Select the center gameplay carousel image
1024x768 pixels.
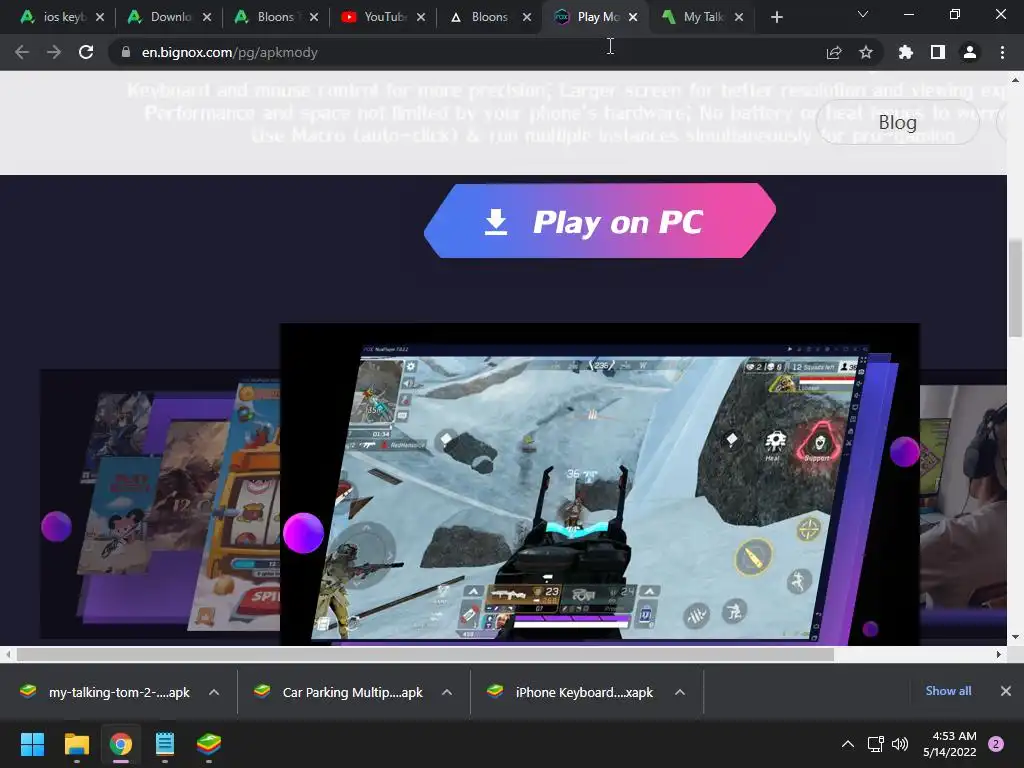point(600,485)
